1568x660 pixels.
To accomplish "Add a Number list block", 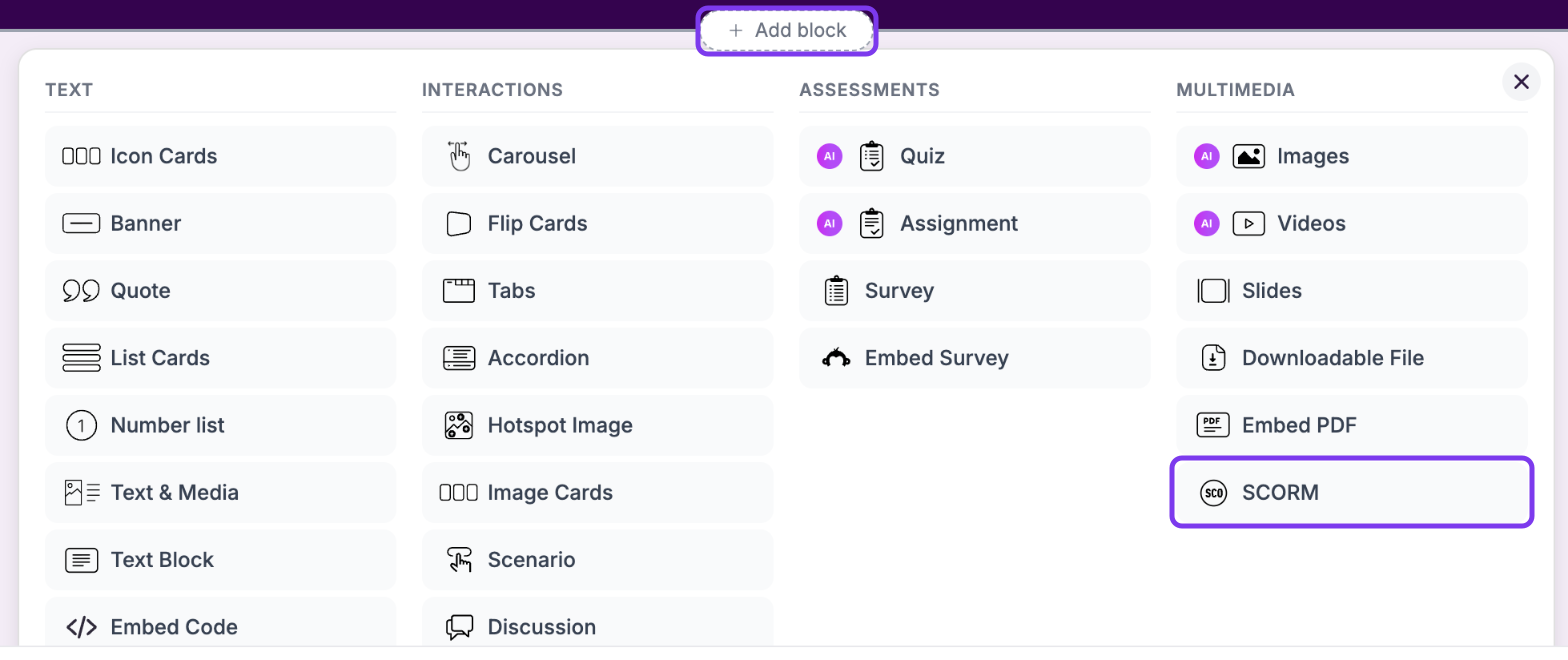I will click(x=220, y=425).
